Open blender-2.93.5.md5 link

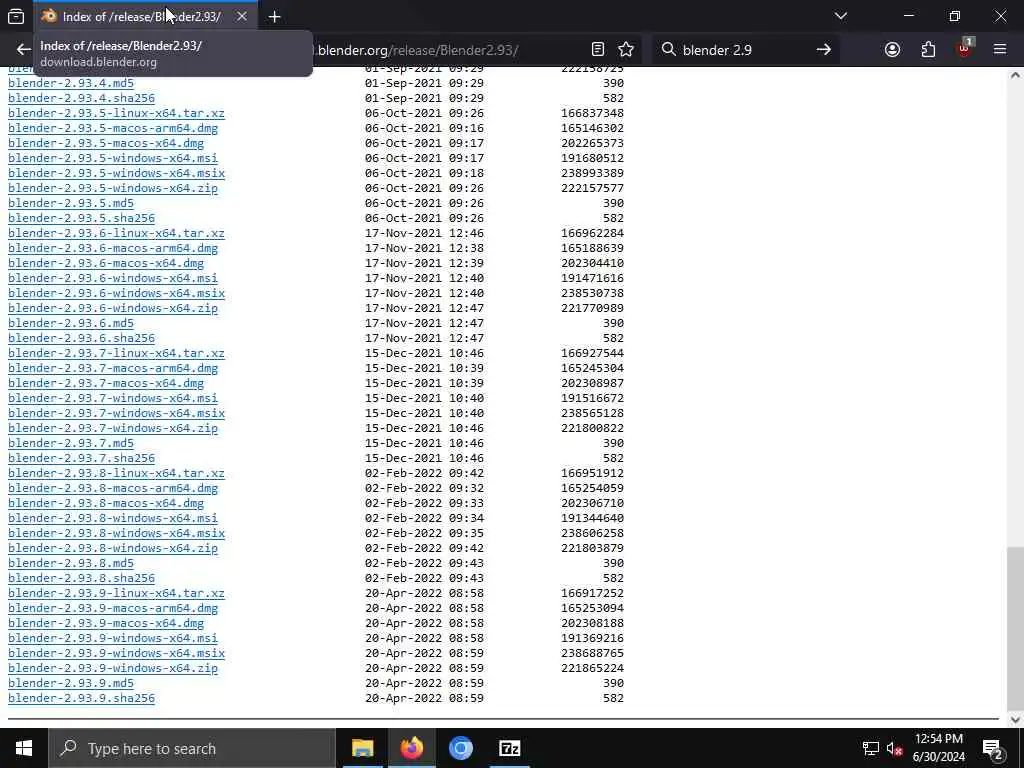click(x=71, y=203)
